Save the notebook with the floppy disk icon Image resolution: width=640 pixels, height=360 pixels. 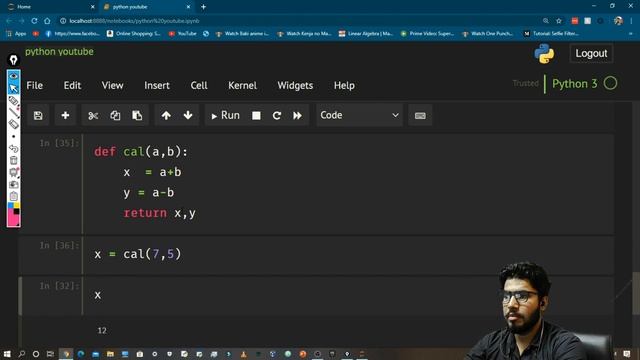click(x=38, y=116)
